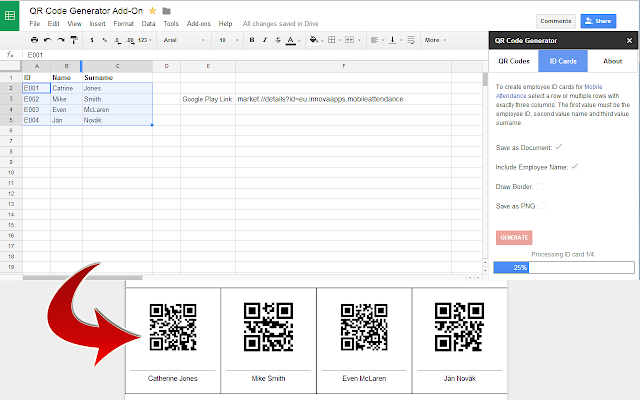Select the Google Play Link cell
640x400 pixels.
[x=208, y=99]
